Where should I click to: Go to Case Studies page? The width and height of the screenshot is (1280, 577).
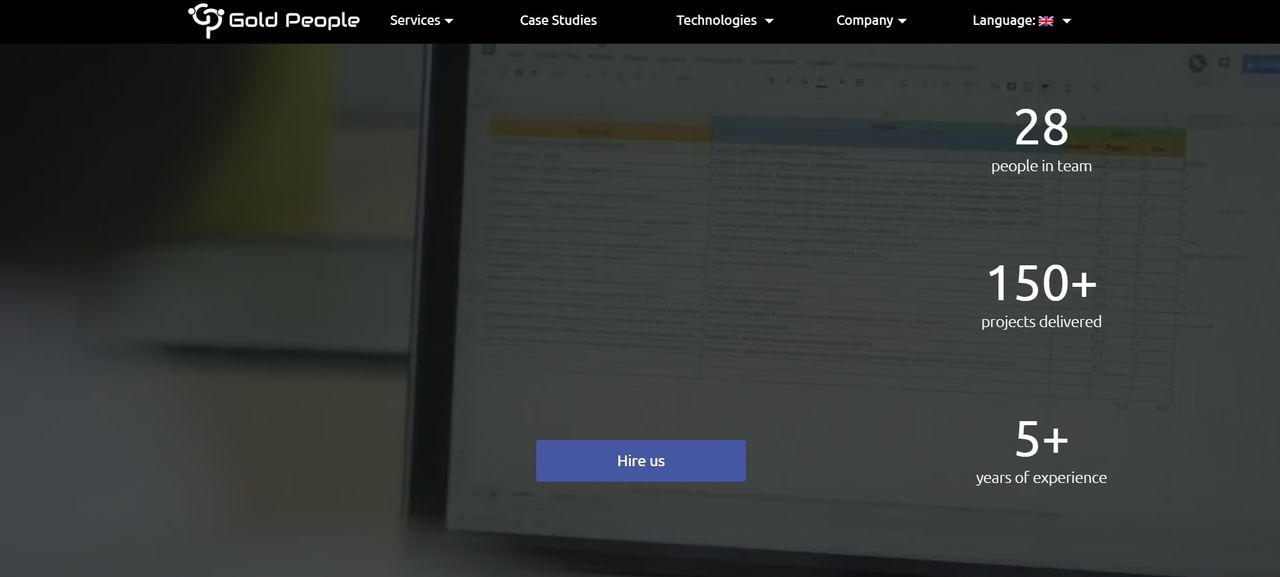(x=558, y=20)
